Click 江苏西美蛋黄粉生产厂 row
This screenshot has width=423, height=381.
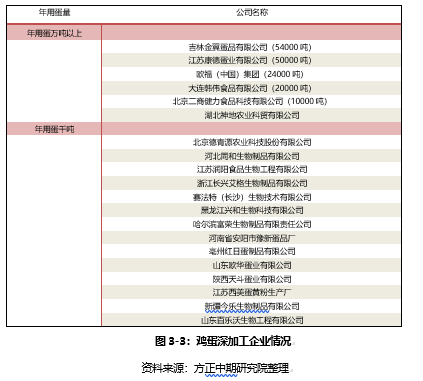click(x=251, y=292)
